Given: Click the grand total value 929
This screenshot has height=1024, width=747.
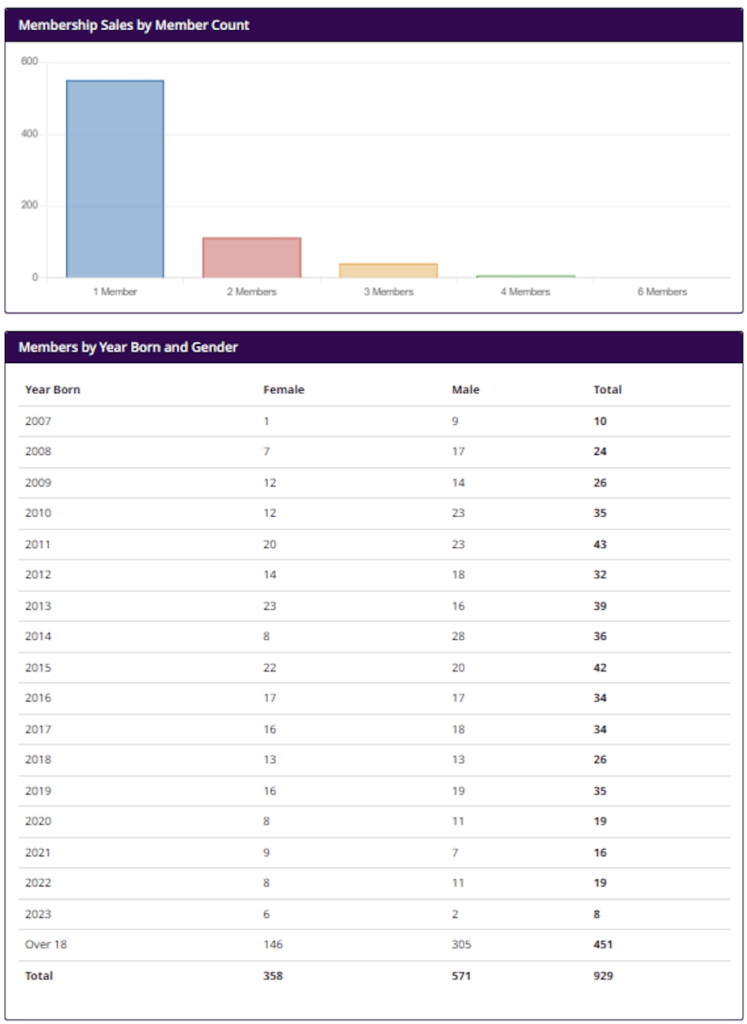Looking at the screenshot, I should pos(603,975).
